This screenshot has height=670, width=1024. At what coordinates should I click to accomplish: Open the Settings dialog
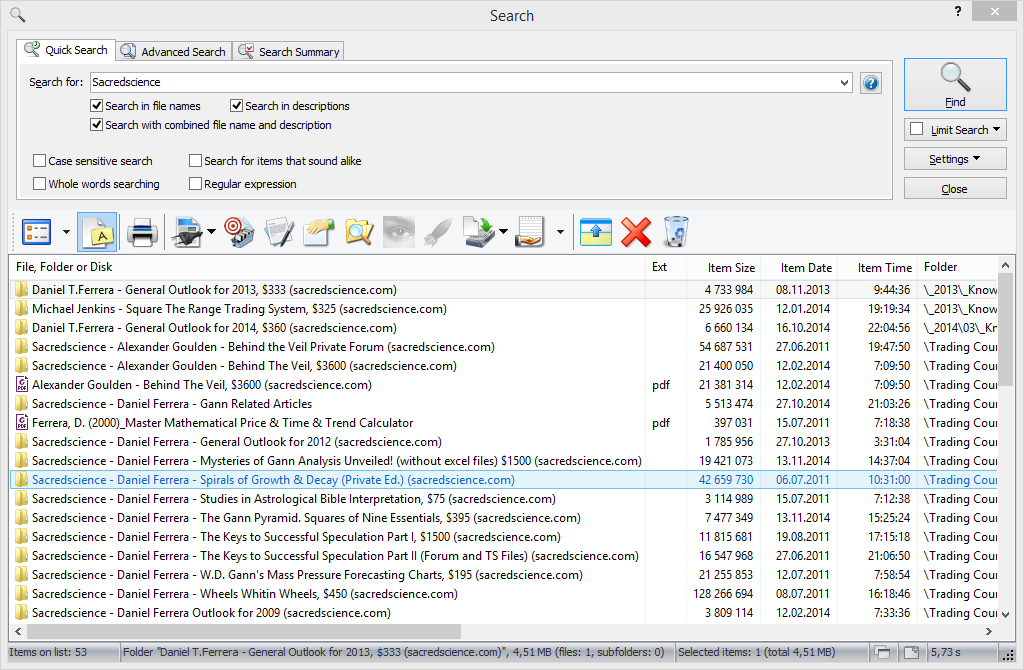(x=955, y=158)
